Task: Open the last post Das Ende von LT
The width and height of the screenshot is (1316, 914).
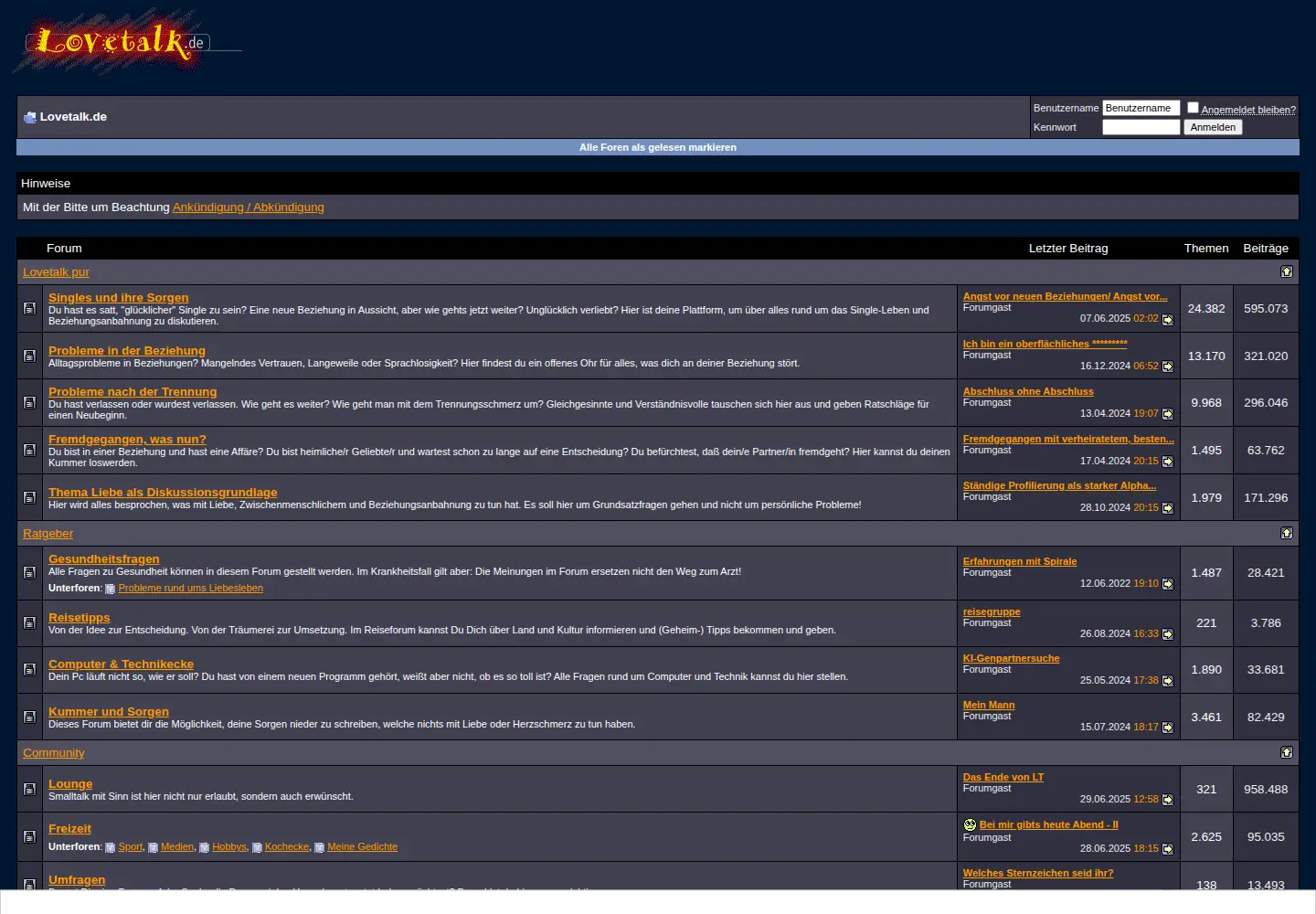Action: pos(1003,777)
